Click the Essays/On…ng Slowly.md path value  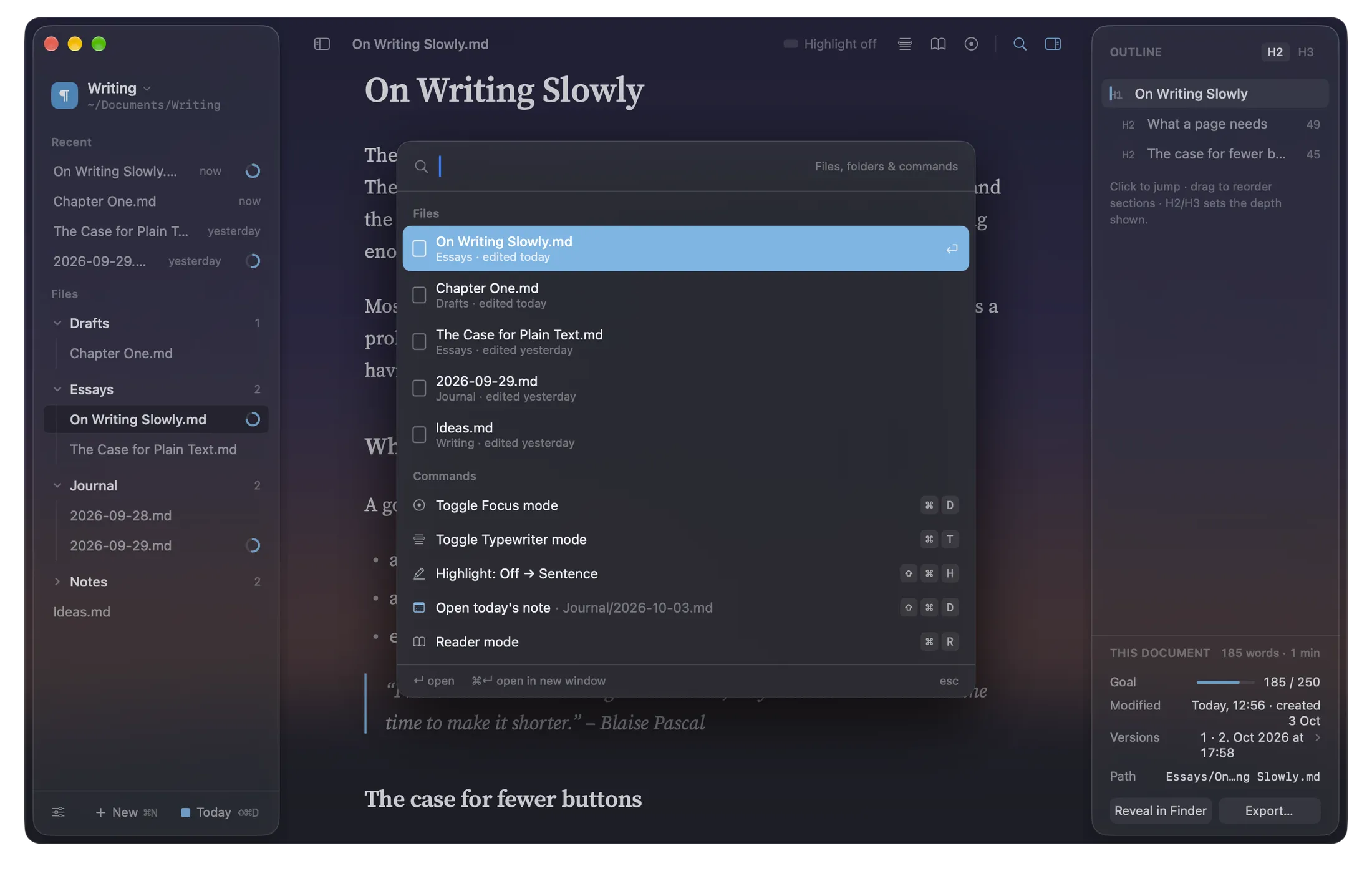1242,776
